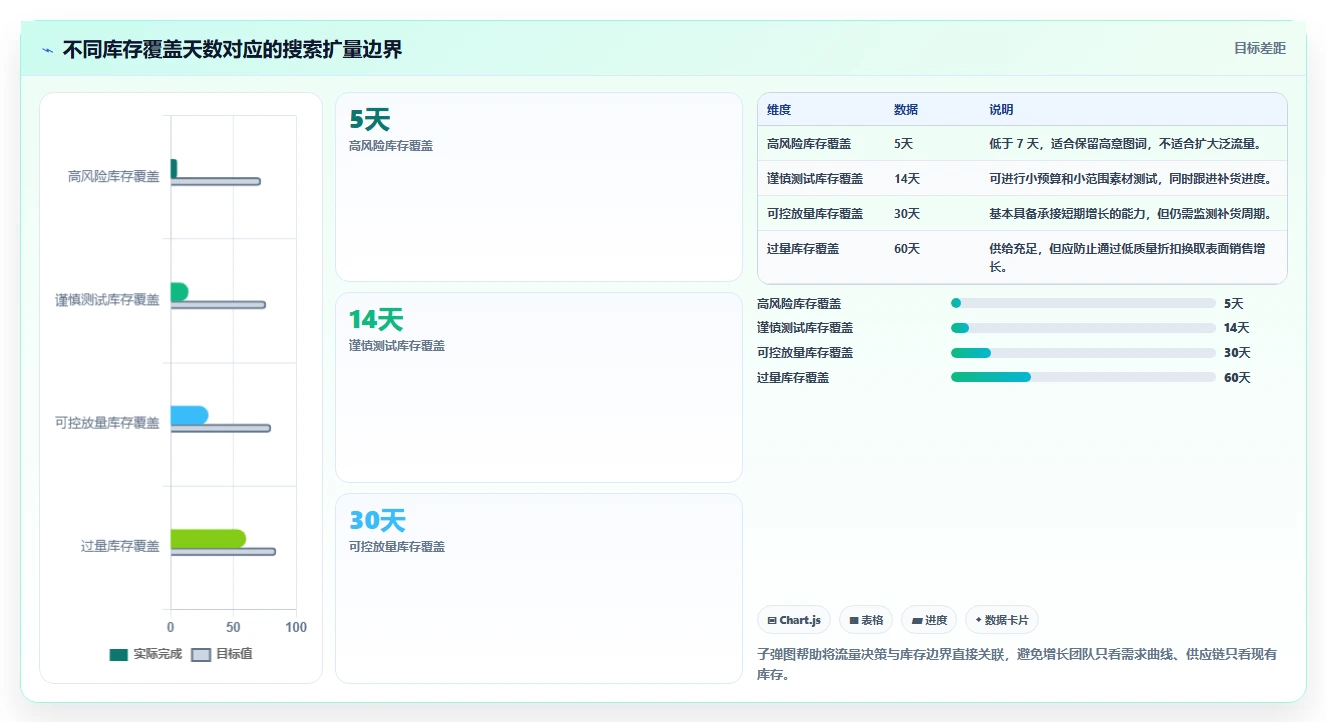Click the description starting 供给充足
Viewport: 1327px width, 722px height.
1126,258
